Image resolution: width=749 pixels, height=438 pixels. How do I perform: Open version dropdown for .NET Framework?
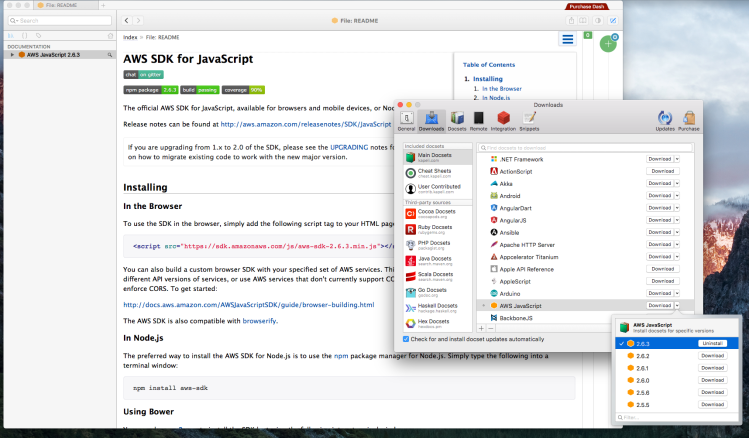click(677, 159)
